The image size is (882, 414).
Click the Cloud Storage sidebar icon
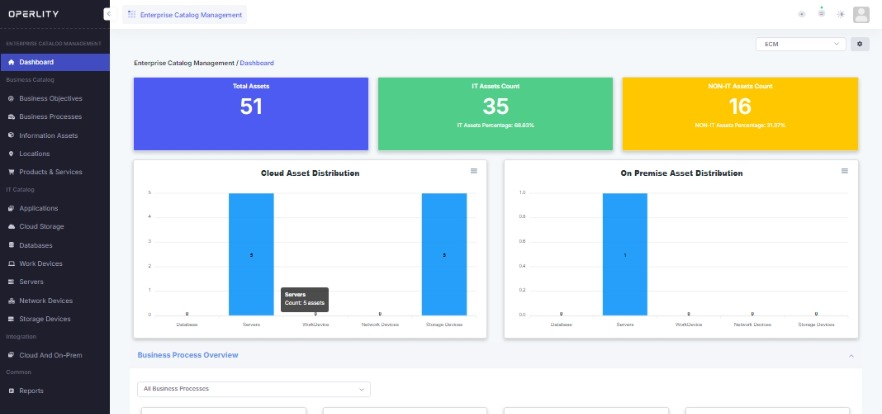click(10, 227)
